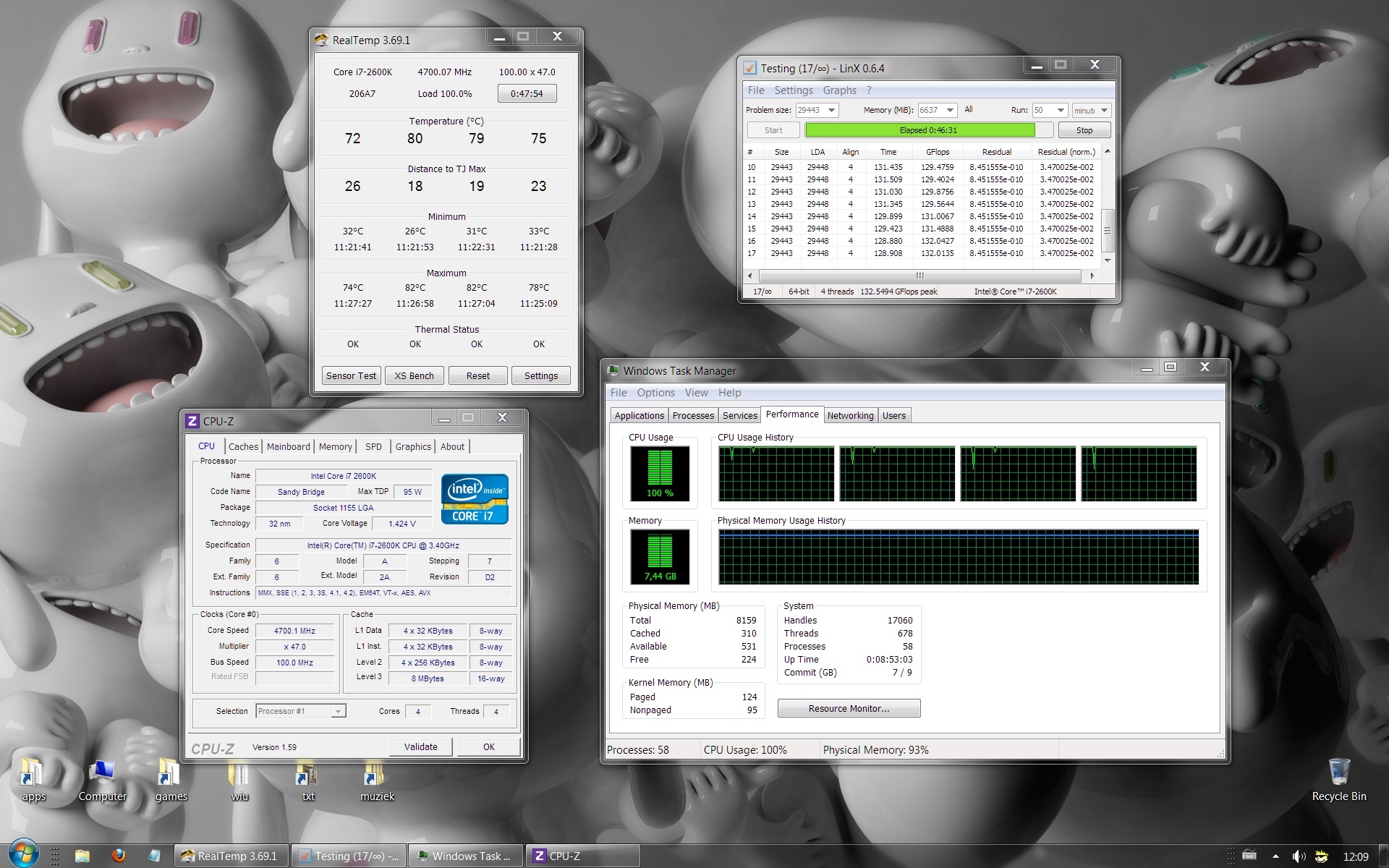The width and height of the screenshot is (1389, 868).
Task: Click the LinX elapsed progress bar
Action: 929,130
